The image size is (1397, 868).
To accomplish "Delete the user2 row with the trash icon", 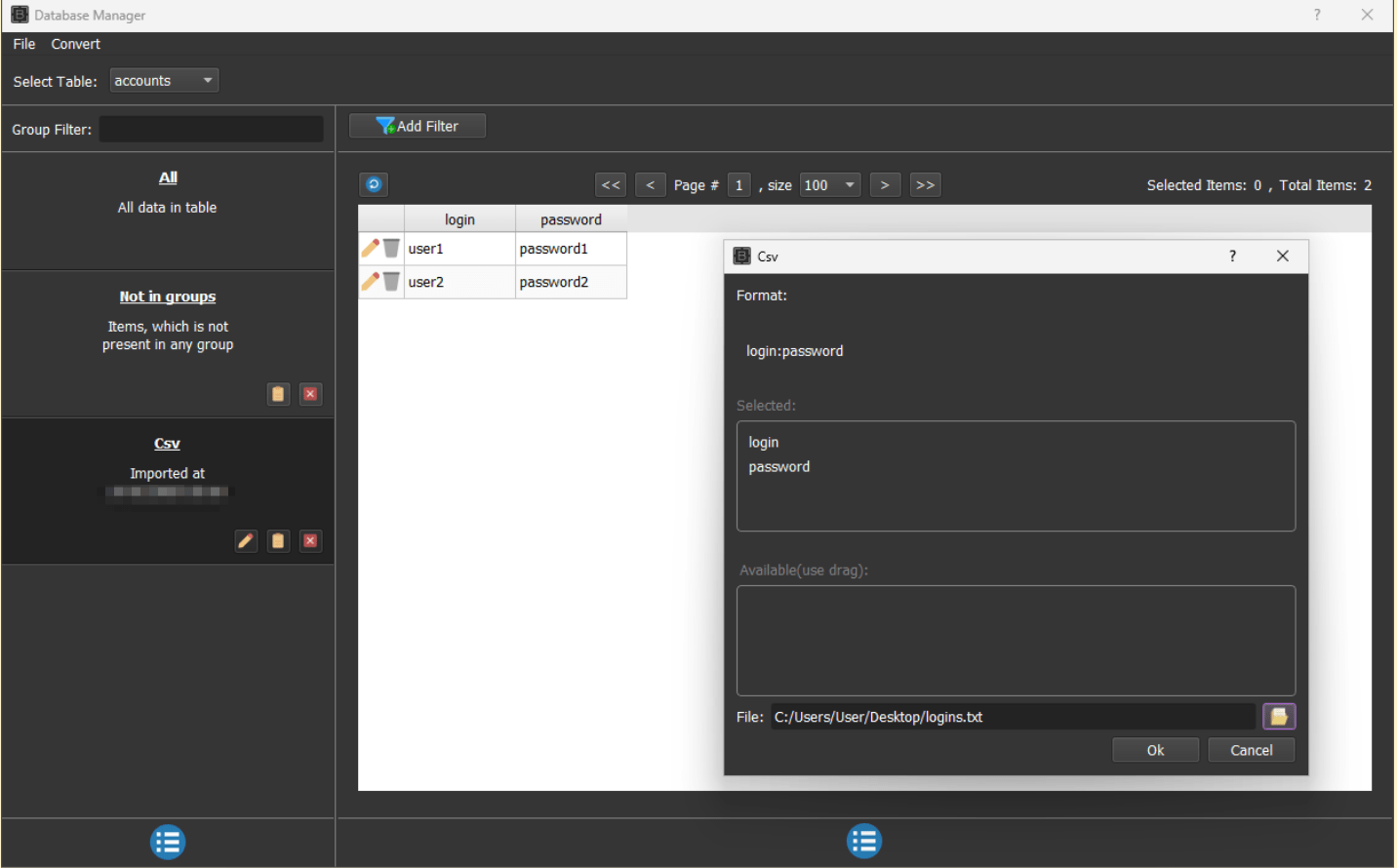I will pos(392,282).
